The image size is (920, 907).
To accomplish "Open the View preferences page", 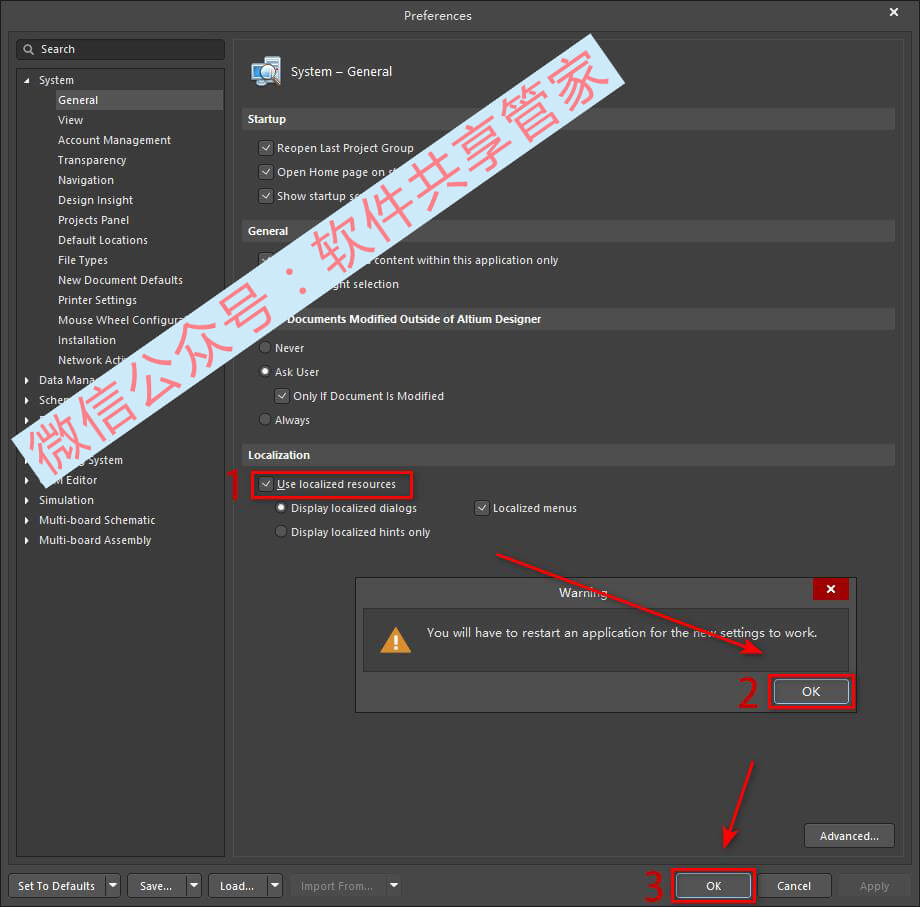I will (x=70, y=120).
